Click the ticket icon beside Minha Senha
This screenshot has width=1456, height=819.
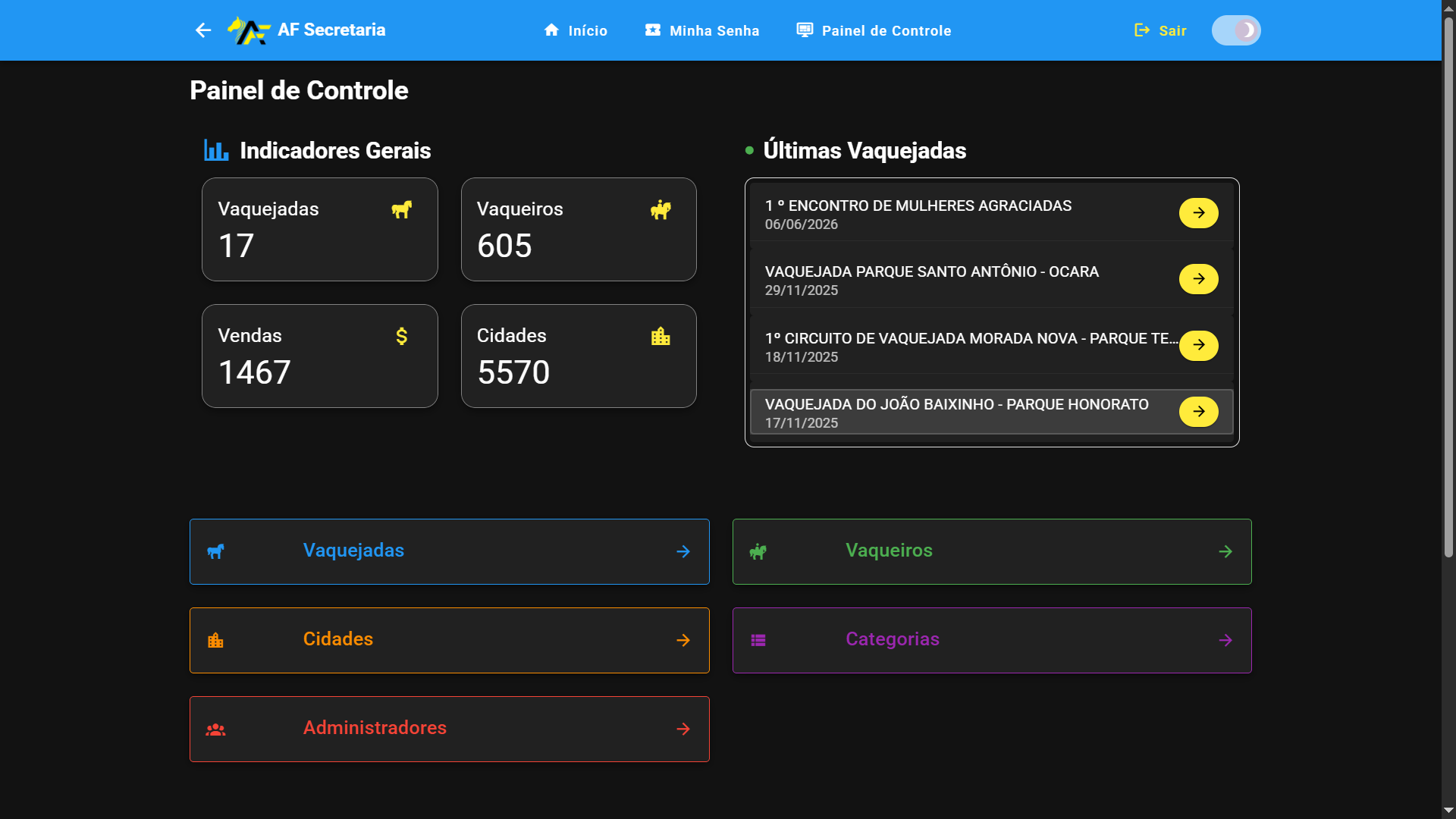click(652, 30)
